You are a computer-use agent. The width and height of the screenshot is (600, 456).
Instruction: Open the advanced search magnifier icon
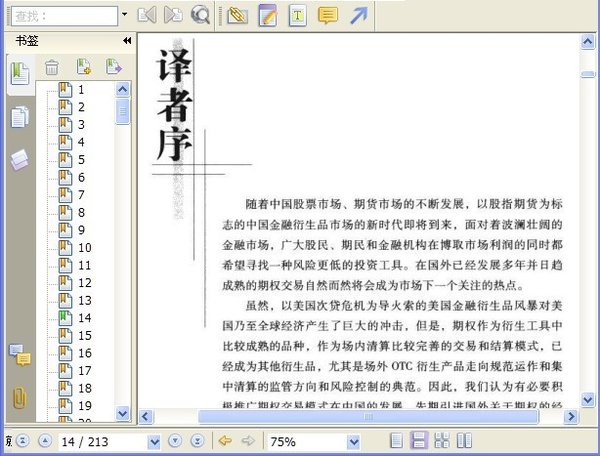(200, 15)
